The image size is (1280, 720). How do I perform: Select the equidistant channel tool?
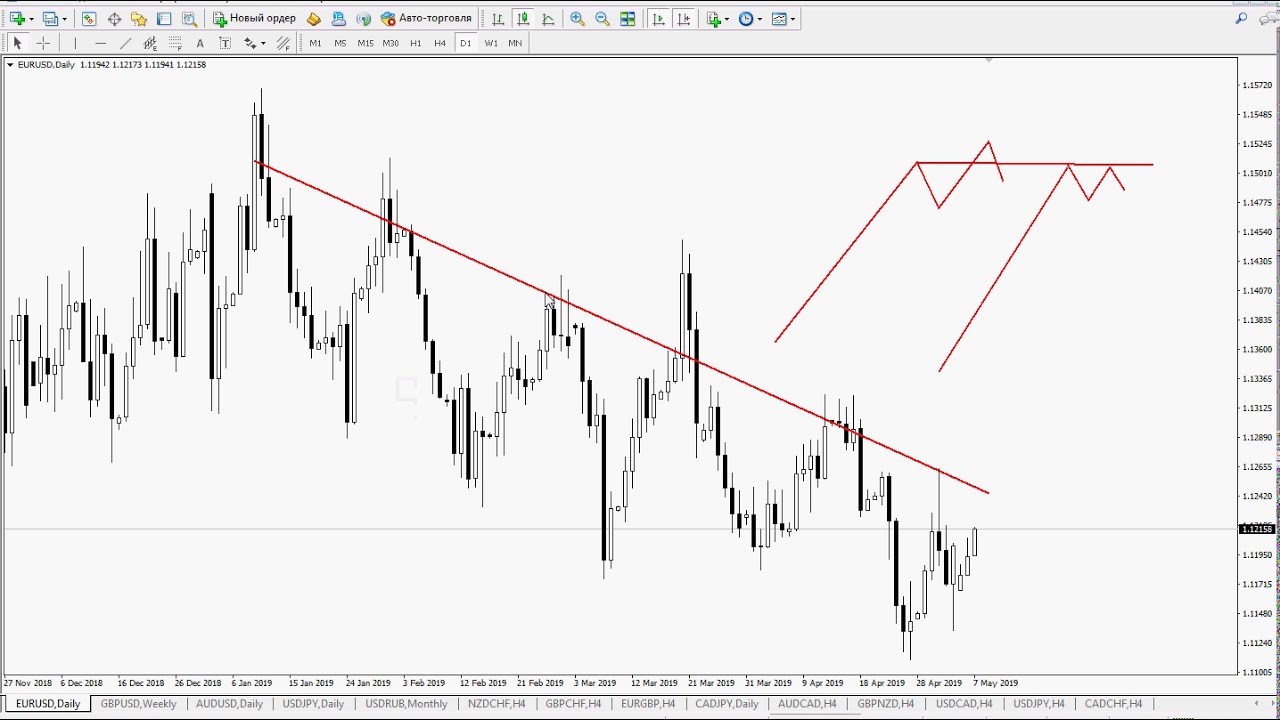pos(150,43)
